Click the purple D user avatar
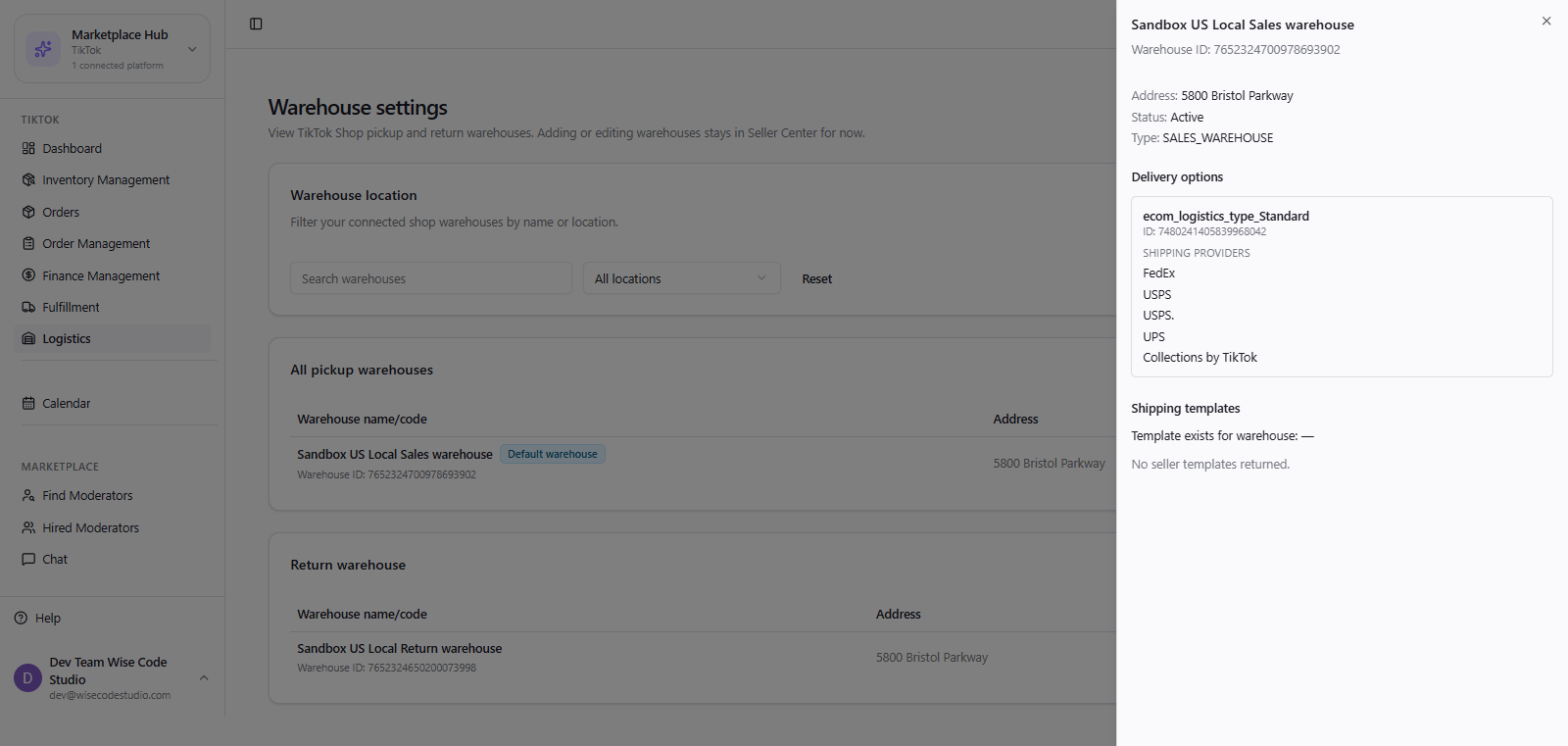1568x746 pixels. 27,678
